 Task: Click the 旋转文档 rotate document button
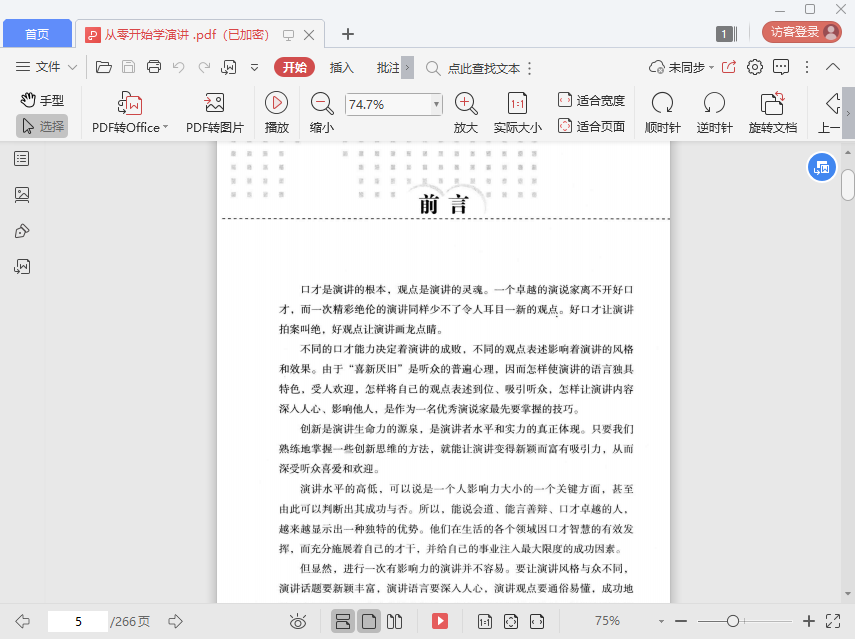coord(773,113)
